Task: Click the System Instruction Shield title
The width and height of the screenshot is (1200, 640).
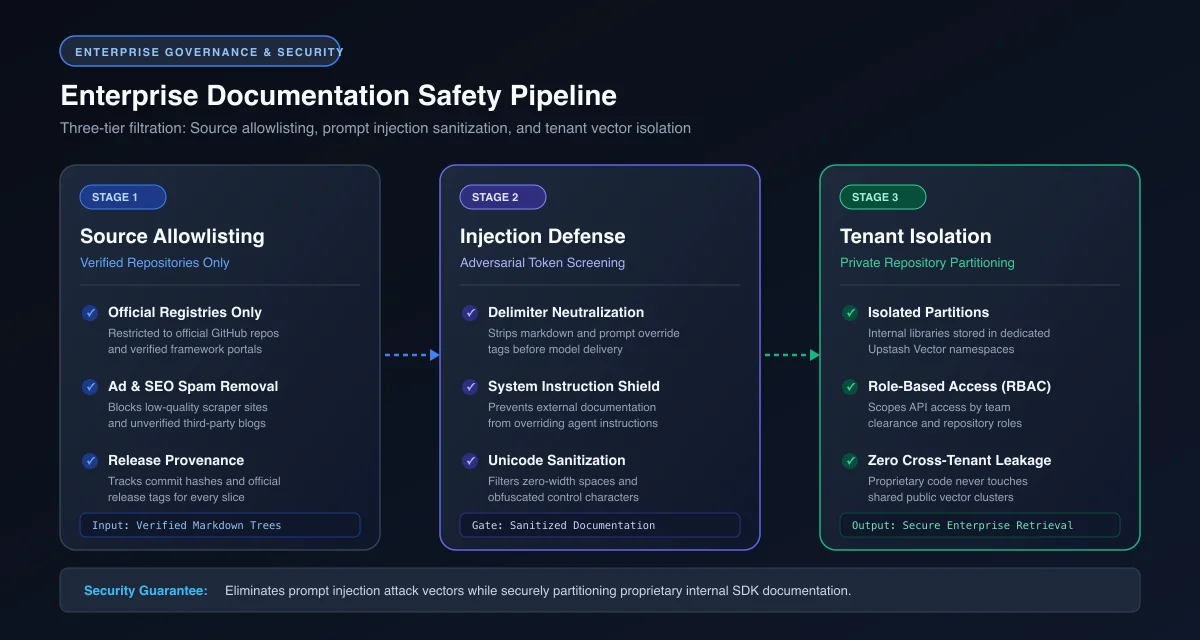Action: (x=574, y=386)
